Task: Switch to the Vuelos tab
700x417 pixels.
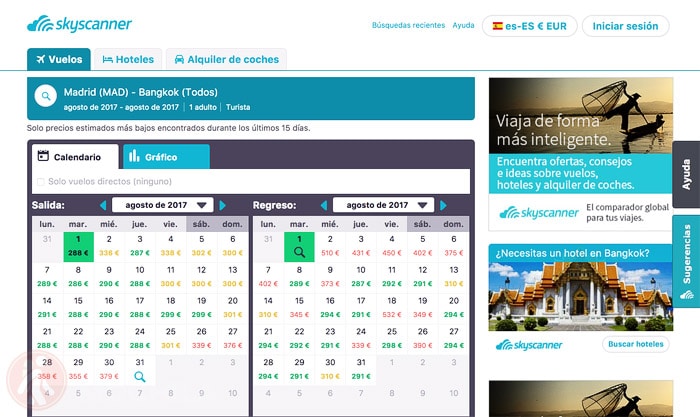Action: 59,59
